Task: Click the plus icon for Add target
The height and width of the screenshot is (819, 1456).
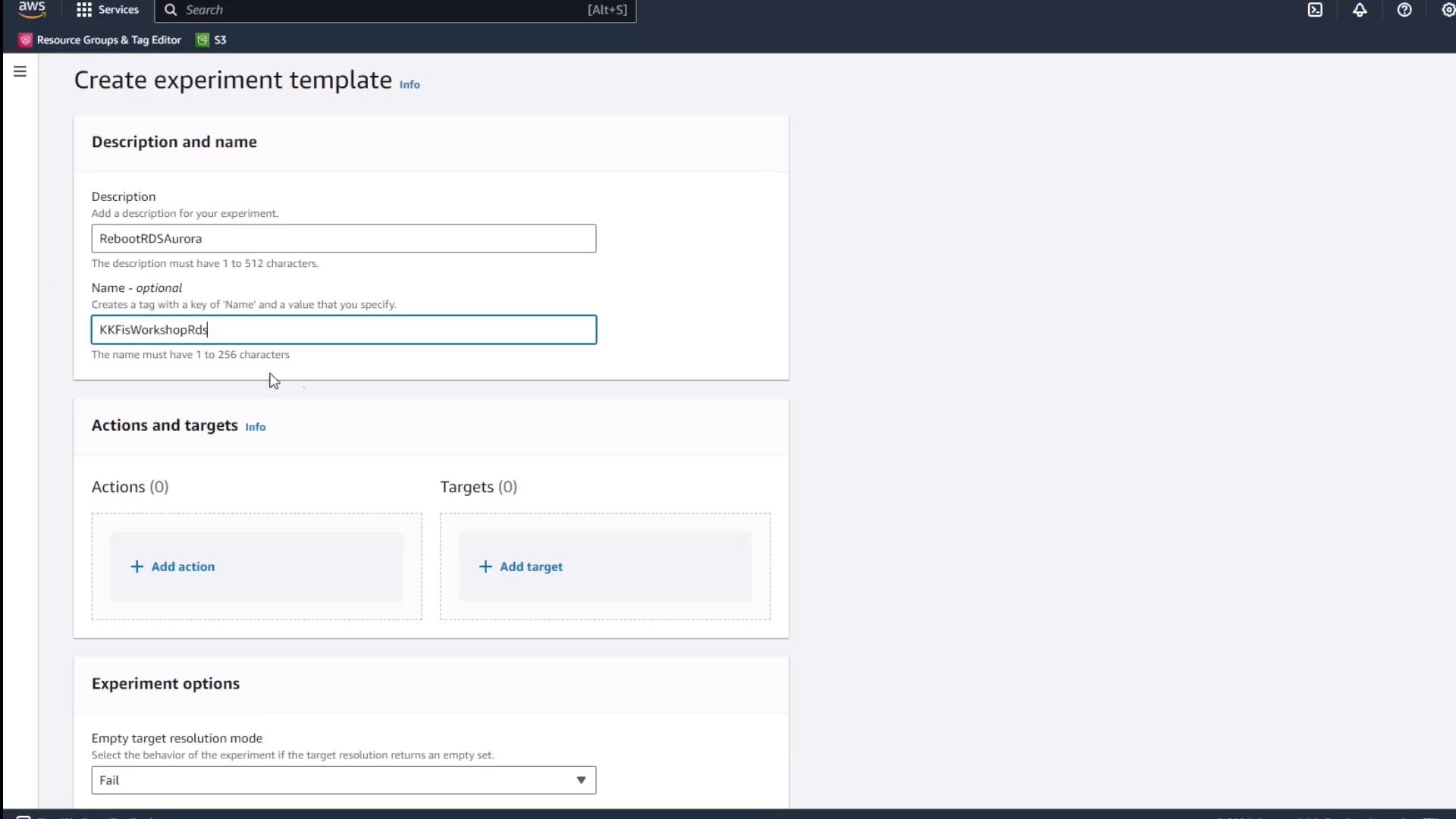Action: (485, 566)
